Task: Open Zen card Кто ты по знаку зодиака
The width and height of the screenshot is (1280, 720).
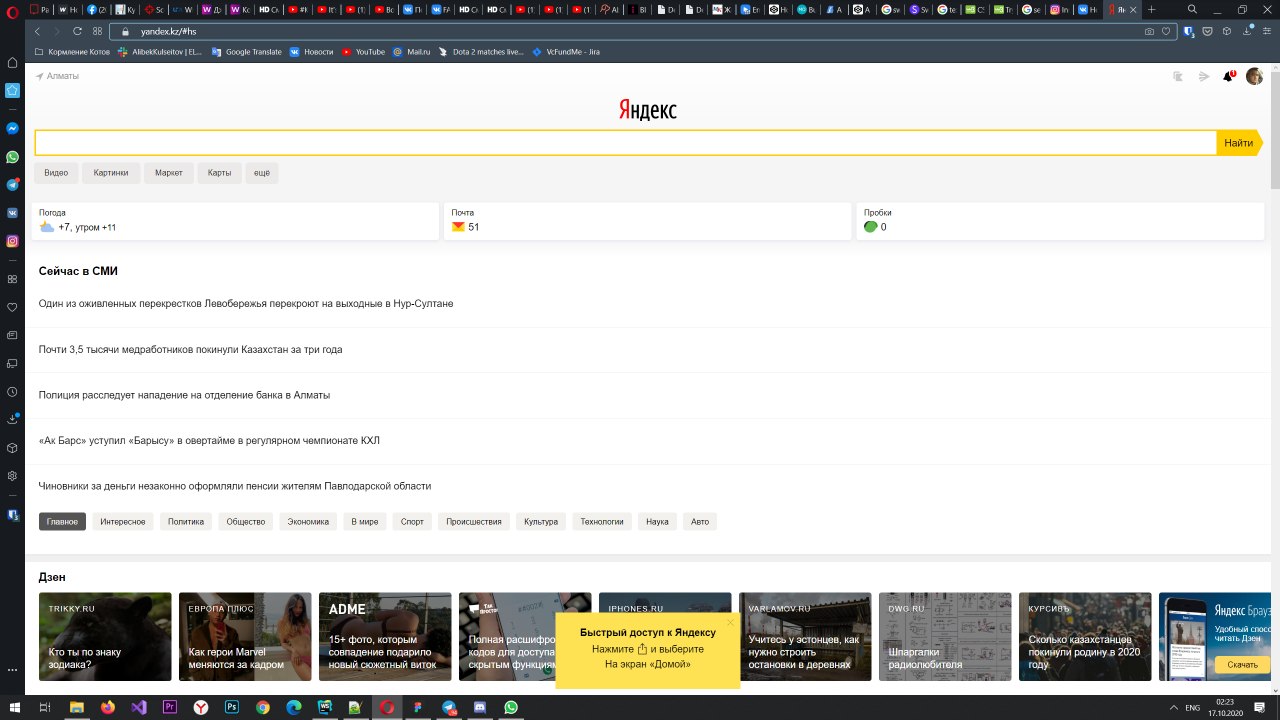Action: [x=105, y=636]
